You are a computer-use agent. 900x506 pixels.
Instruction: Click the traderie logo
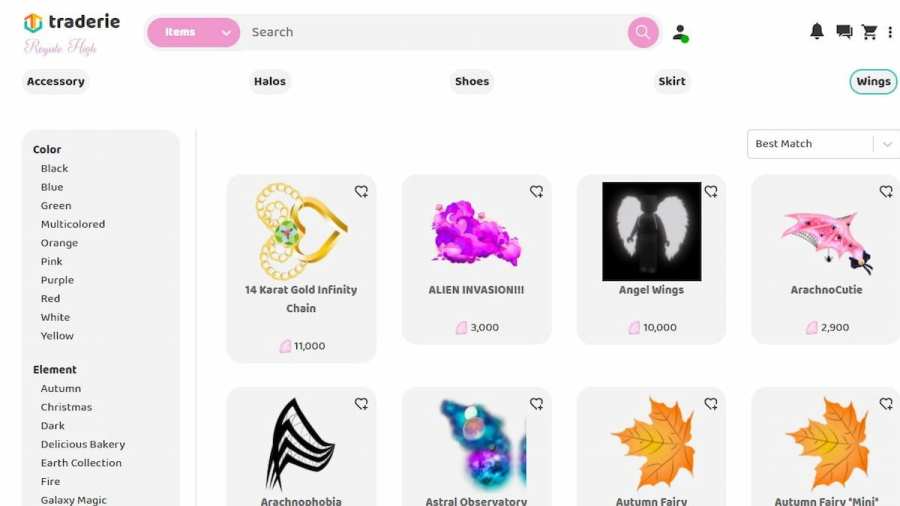[x=72, y=23]
